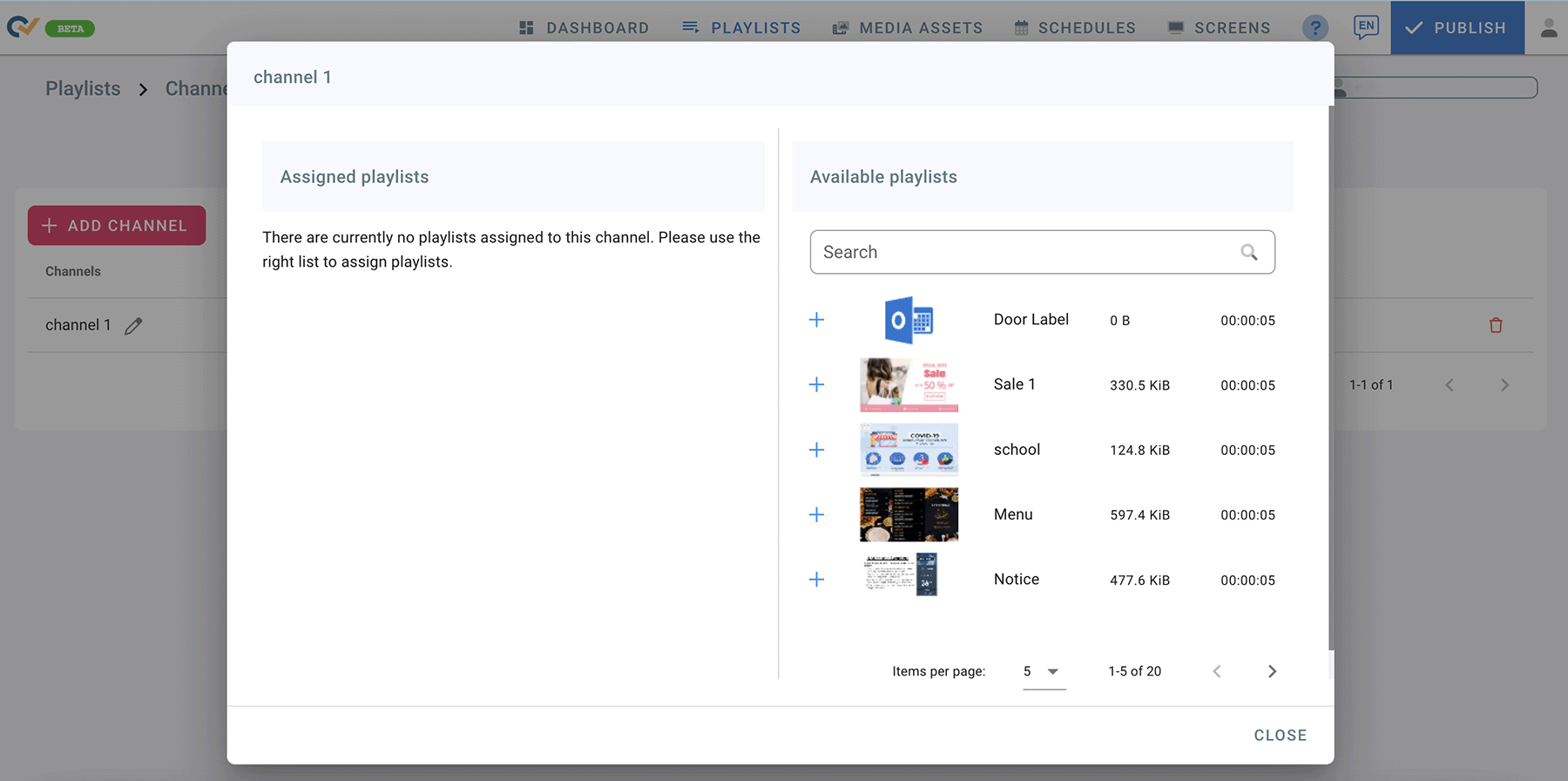Focus the playlist Search field
1568x781 pixels.
coord(1024,252)
